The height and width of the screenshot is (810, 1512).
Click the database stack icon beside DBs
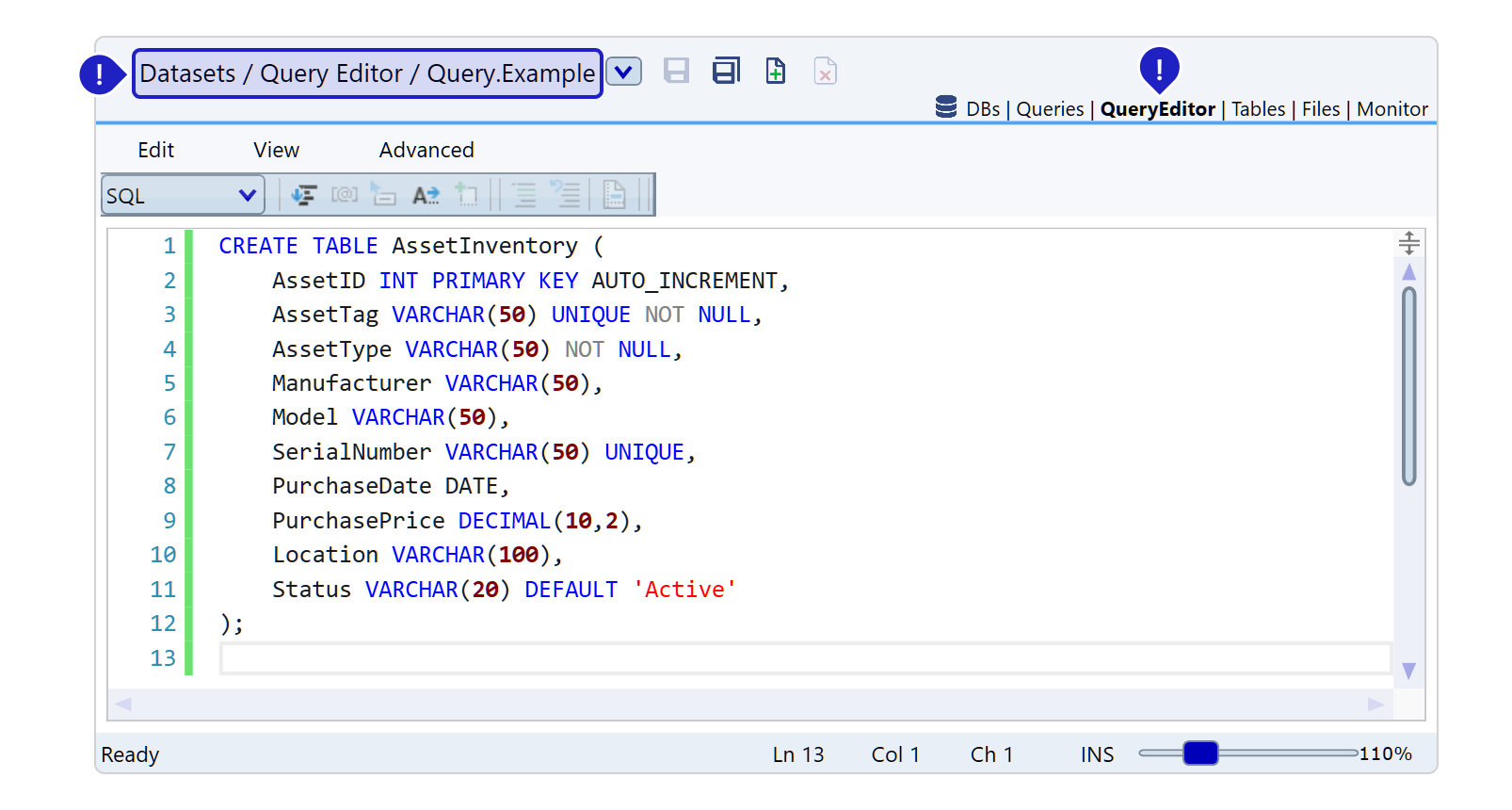pos(946,107)
